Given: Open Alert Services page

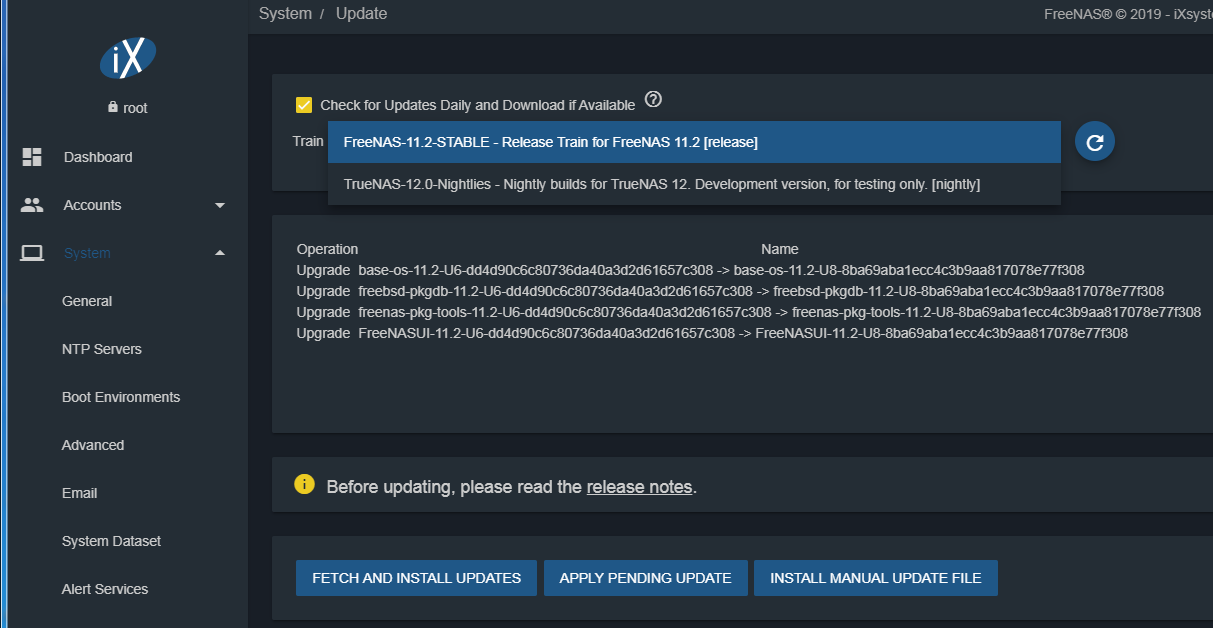Looking at the screenshot, I should pos(105,589).
